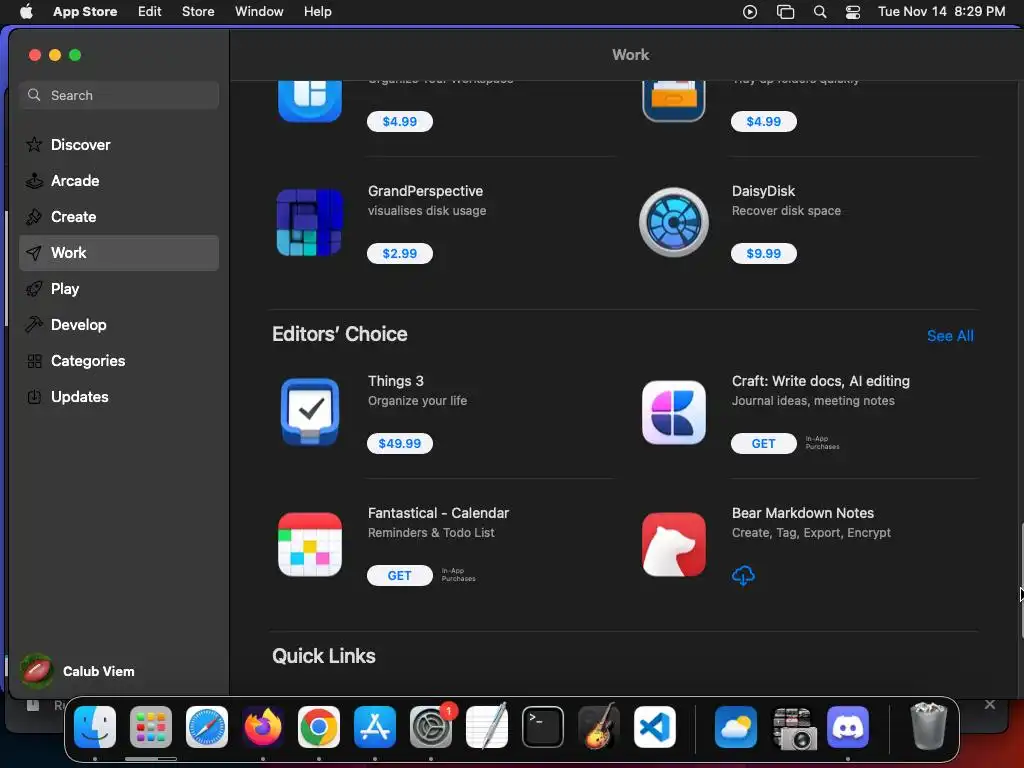Buy Things 3 for $49.99
Viewport: 1024px width, 768px height.
(400, 443)
